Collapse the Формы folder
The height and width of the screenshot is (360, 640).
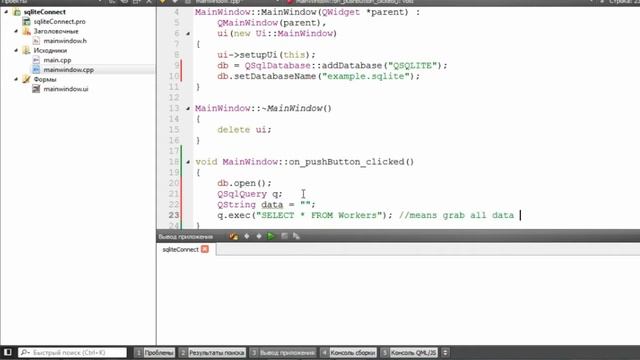point(16,79)
